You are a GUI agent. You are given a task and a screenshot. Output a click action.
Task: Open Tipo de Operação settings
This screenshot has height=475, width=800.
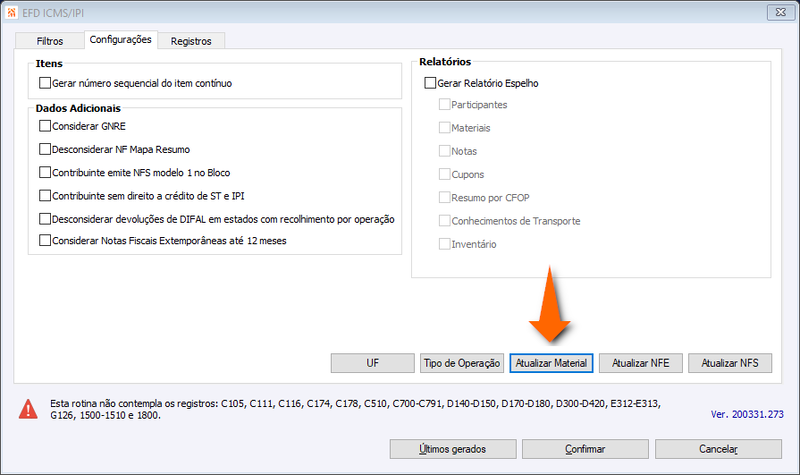coord(462,363)
